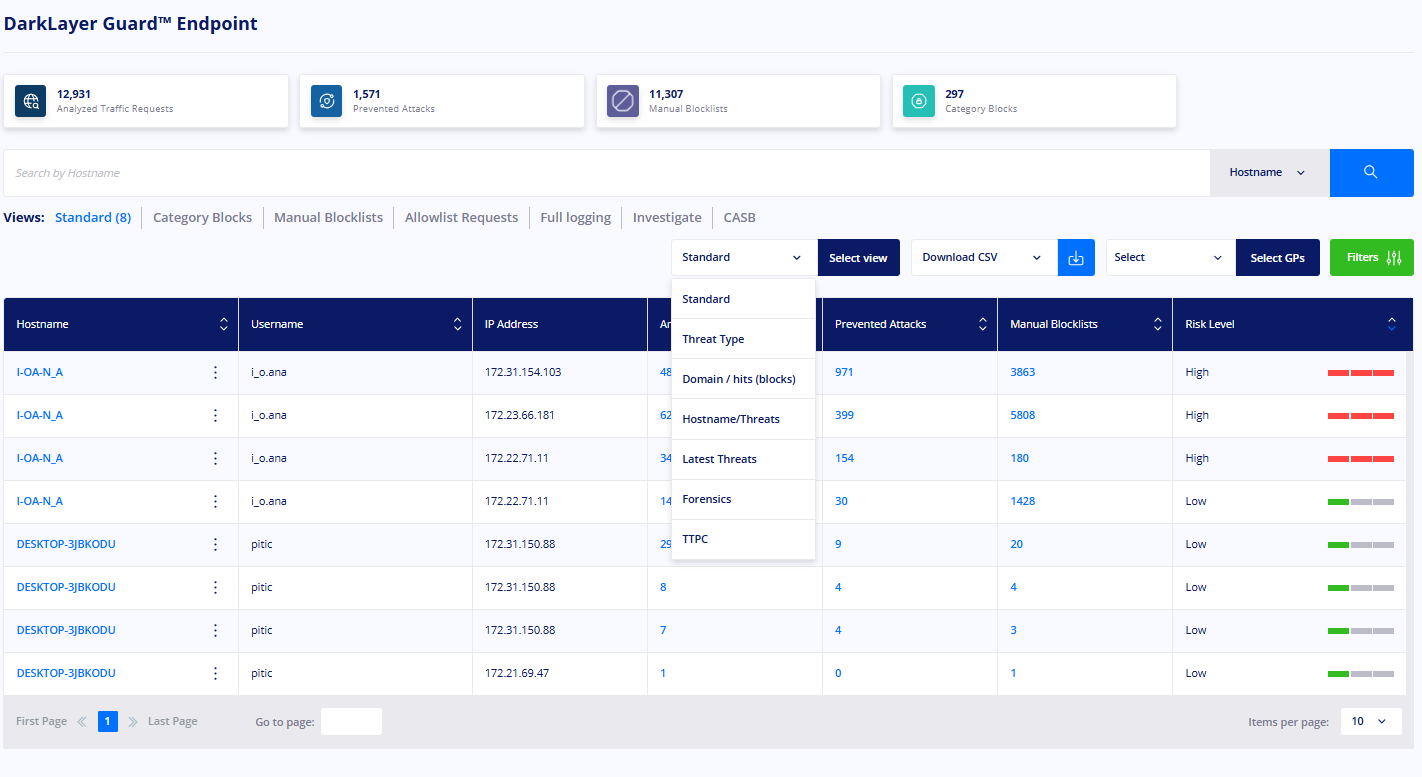Open 3863 manual blocklists link
Viewport: 1422px width, 777px height.
coord(1023,372)
